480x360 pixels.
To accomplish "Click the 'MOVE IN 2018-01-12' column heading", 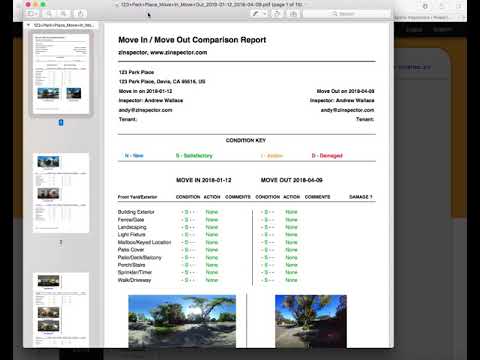I will [204, 180].
